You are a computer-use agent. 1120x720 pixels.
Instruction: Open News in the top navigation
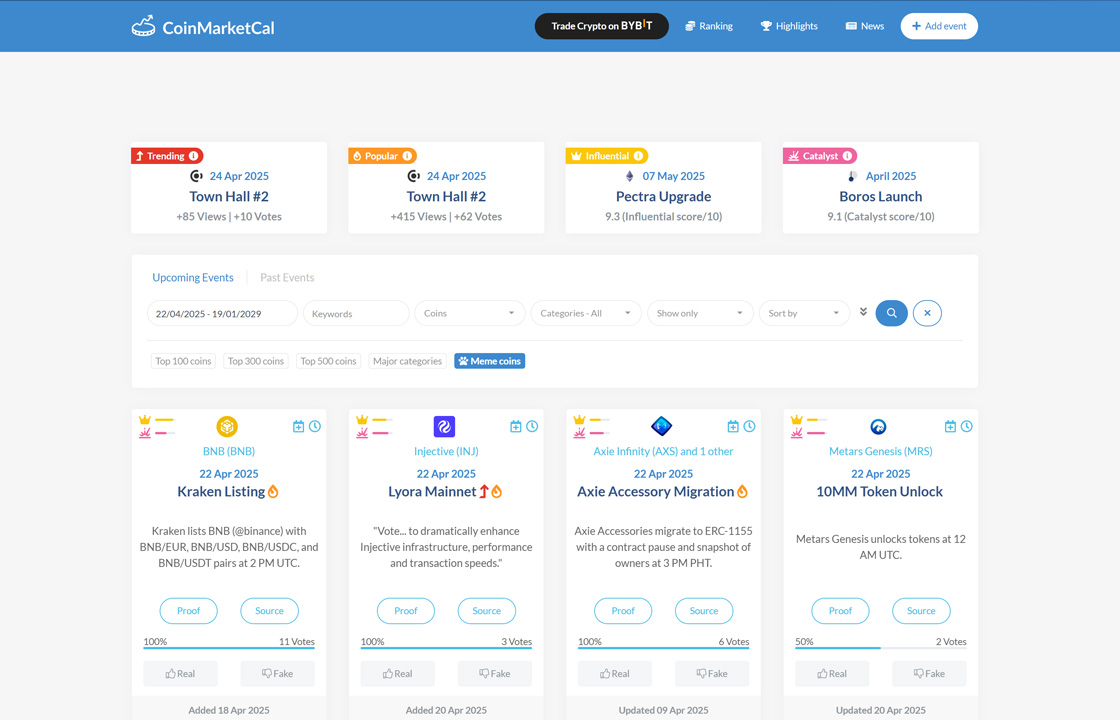pos(864,26)
